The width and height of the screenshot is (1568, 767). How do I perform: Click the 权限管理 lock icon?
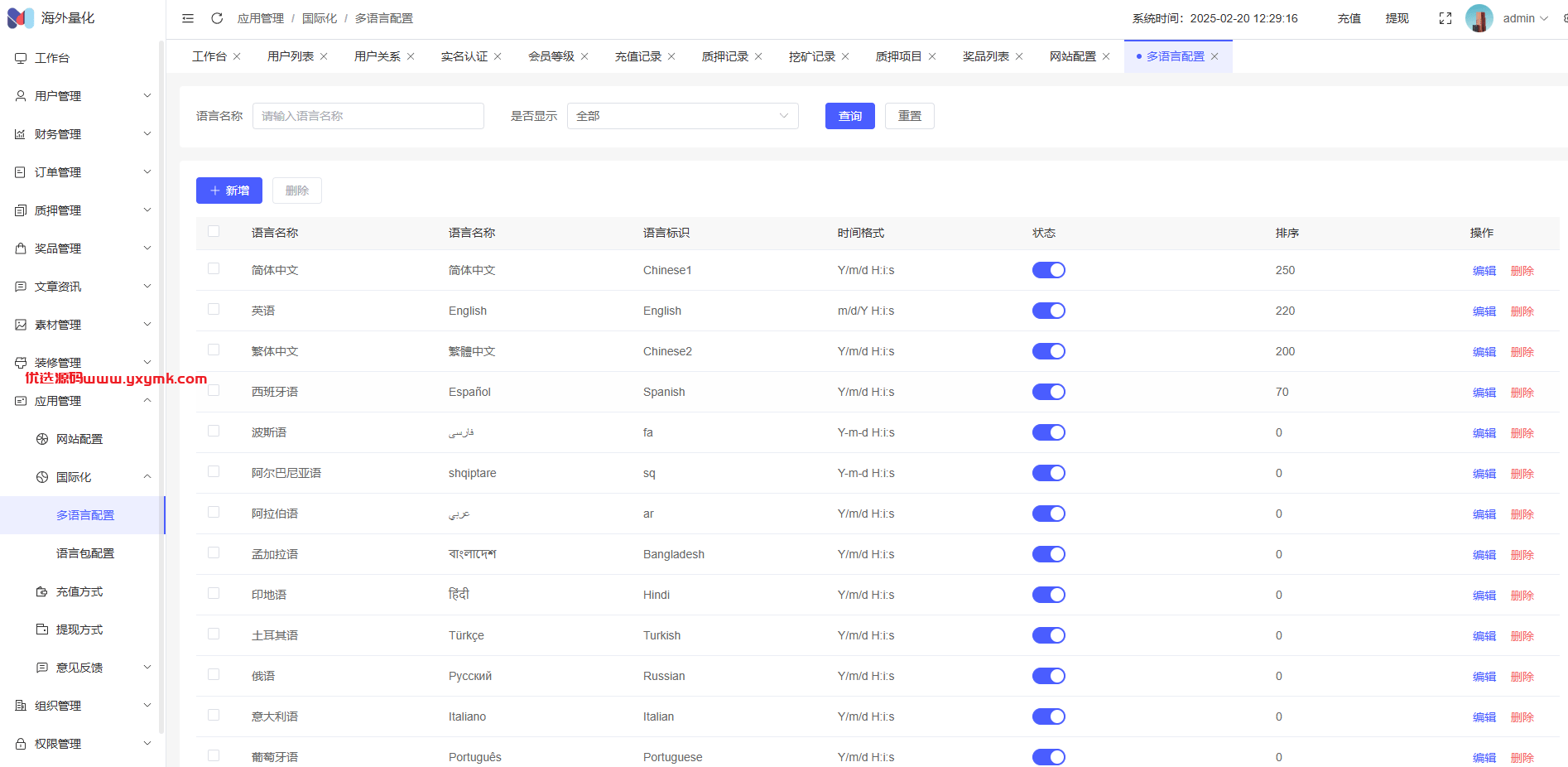tap(21, 744)
